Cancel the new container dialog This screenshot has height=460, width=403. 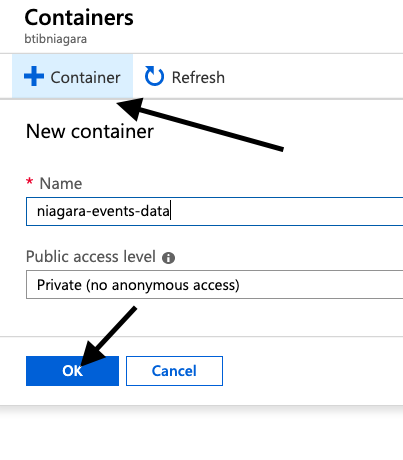click(x=174, y=371)
